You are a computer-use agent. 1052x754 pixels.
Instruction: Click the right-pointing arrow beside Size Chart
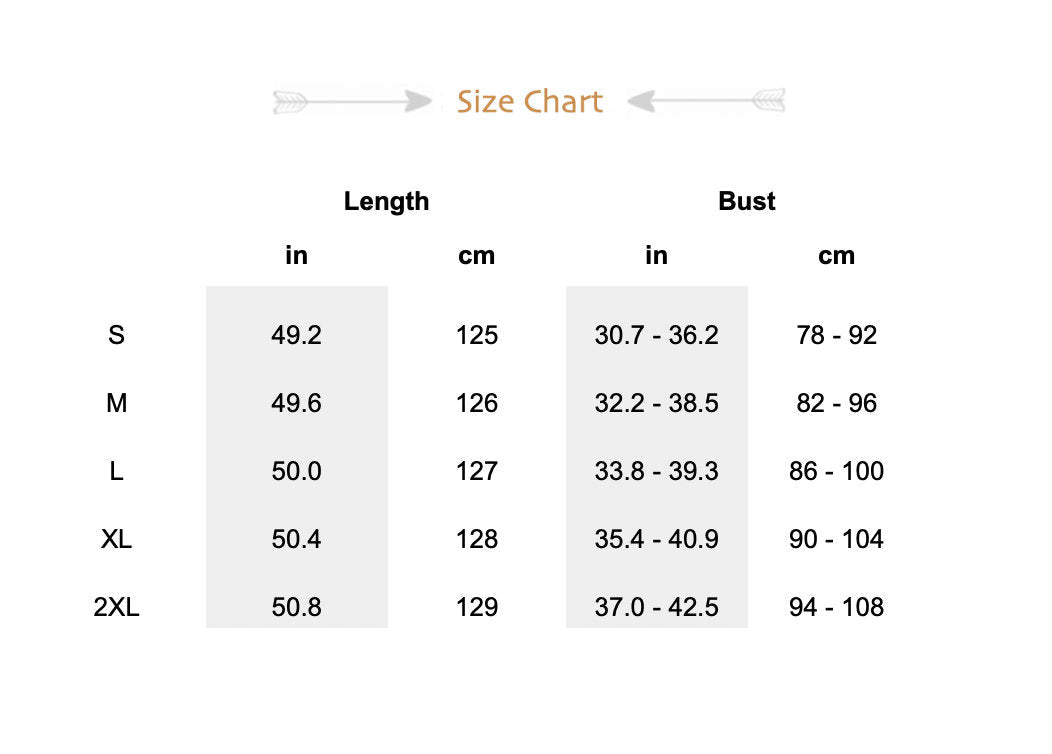[352, 101]
